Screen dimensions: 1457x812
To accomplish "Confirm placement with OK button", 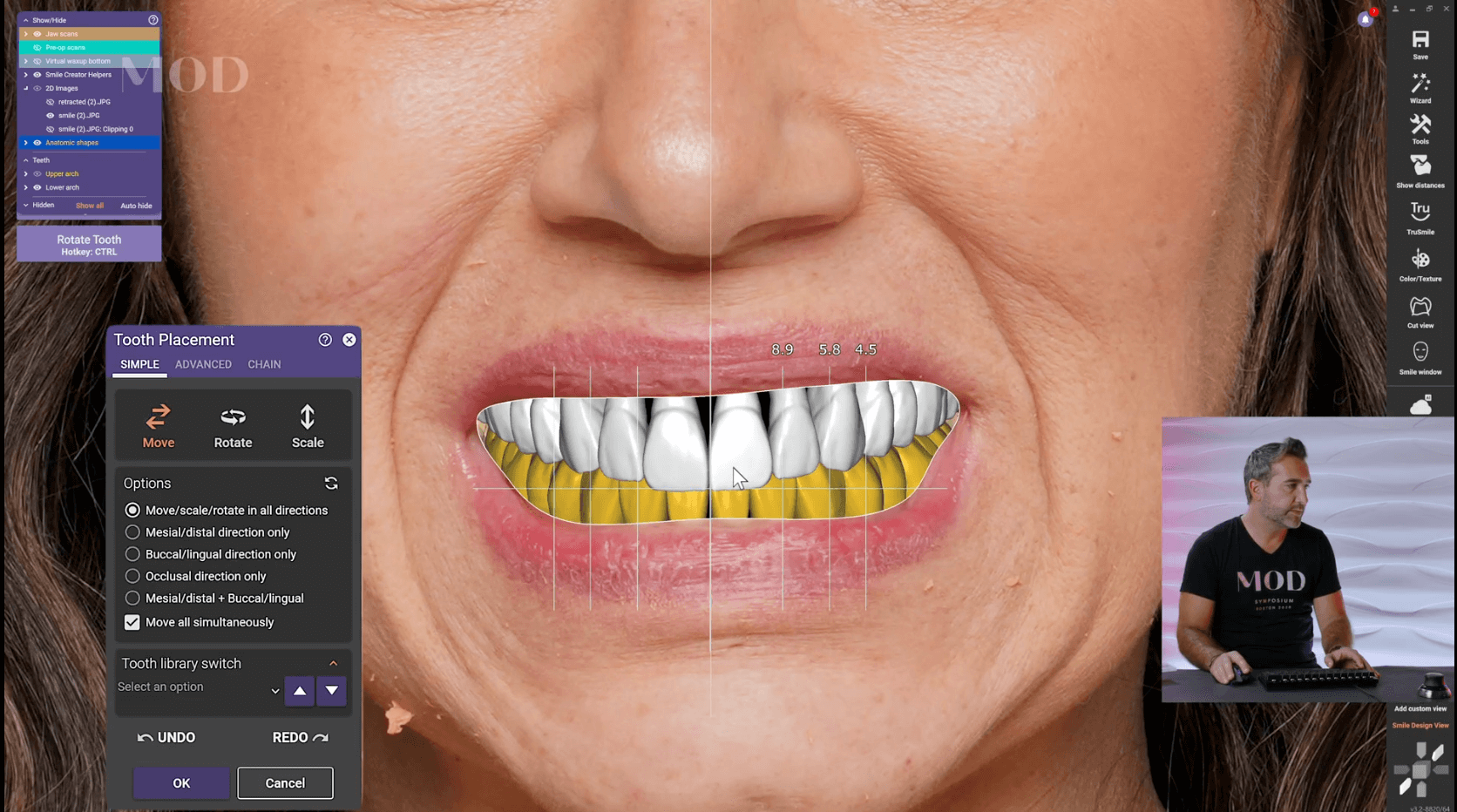I will point(181,783).
